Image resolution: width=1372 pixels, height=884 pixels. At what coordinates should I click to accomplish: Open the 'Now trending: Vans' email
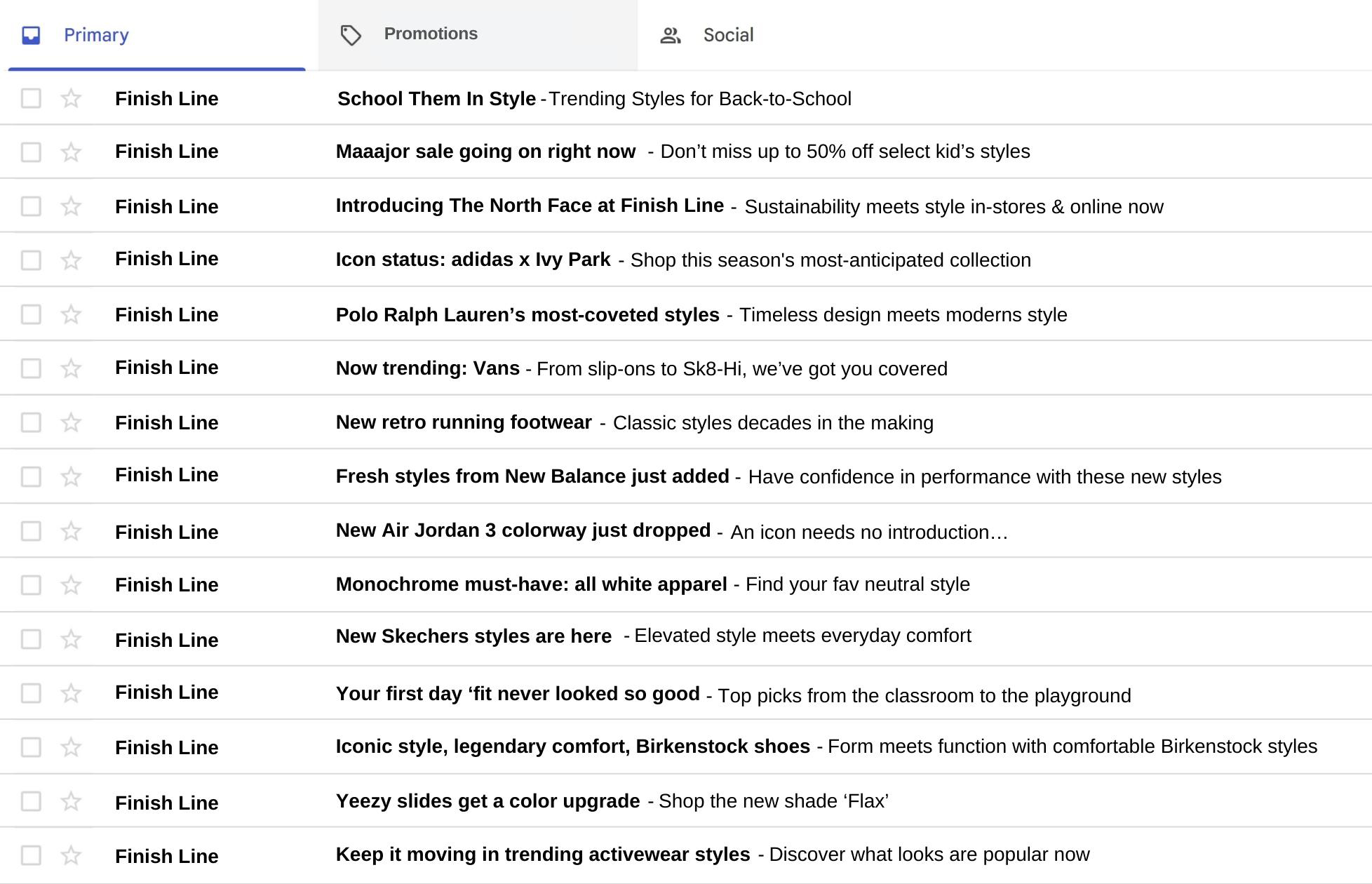coord(428,368)
